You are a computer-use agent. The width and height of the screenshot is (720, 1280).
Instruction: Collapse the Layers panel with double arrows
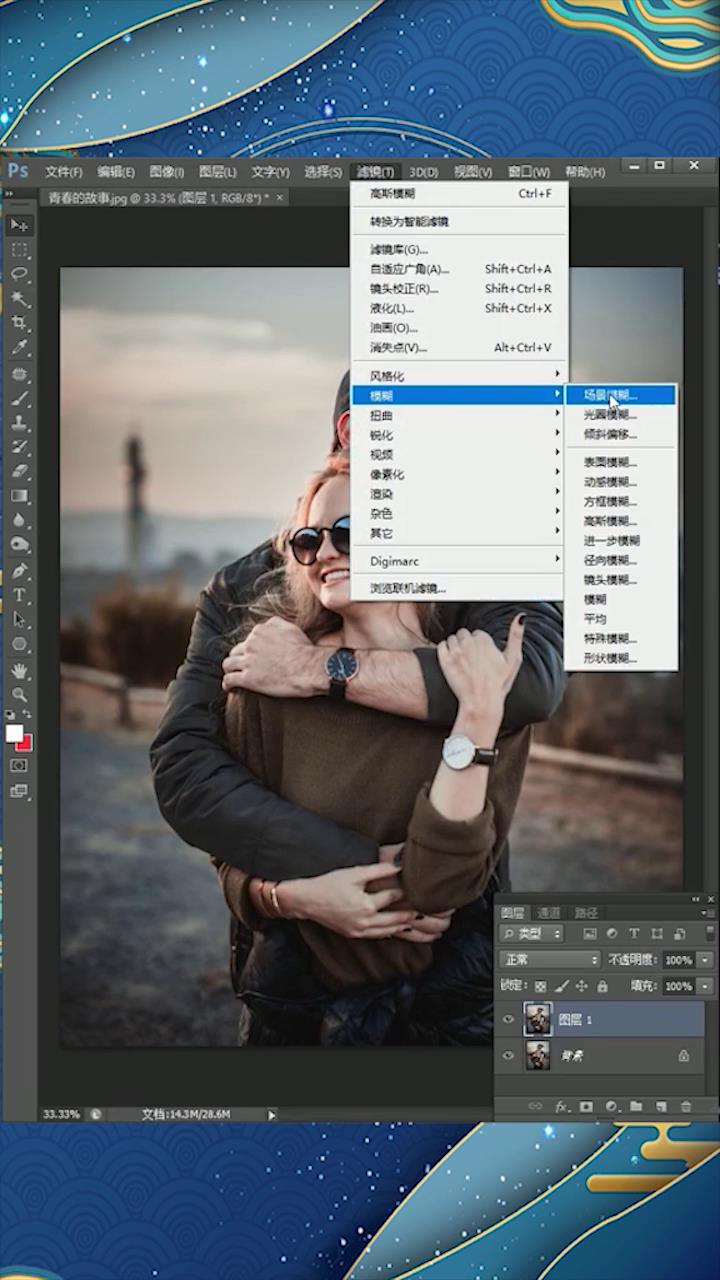(696, 899)
